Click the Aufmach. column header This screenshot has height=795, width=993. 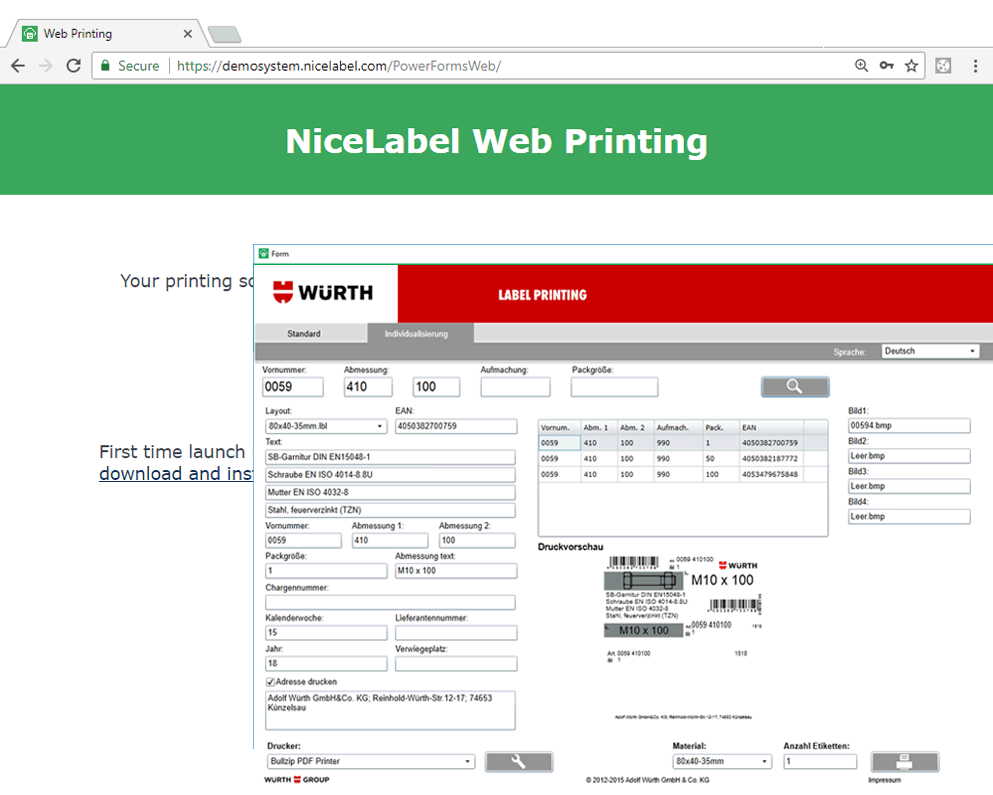[x=678, y=428]
